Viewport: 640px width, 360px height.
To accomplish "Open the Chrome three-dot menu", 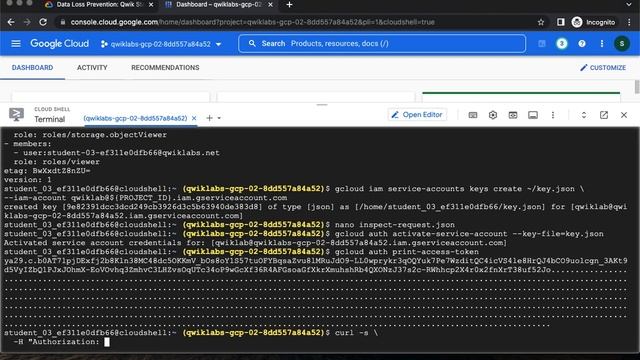I will pos(629,22).
